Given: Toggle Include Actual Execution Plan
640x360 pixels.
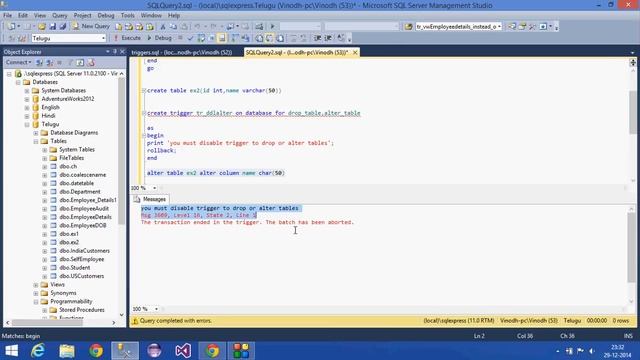Looking at the screenshot, I should click(235, 38).
